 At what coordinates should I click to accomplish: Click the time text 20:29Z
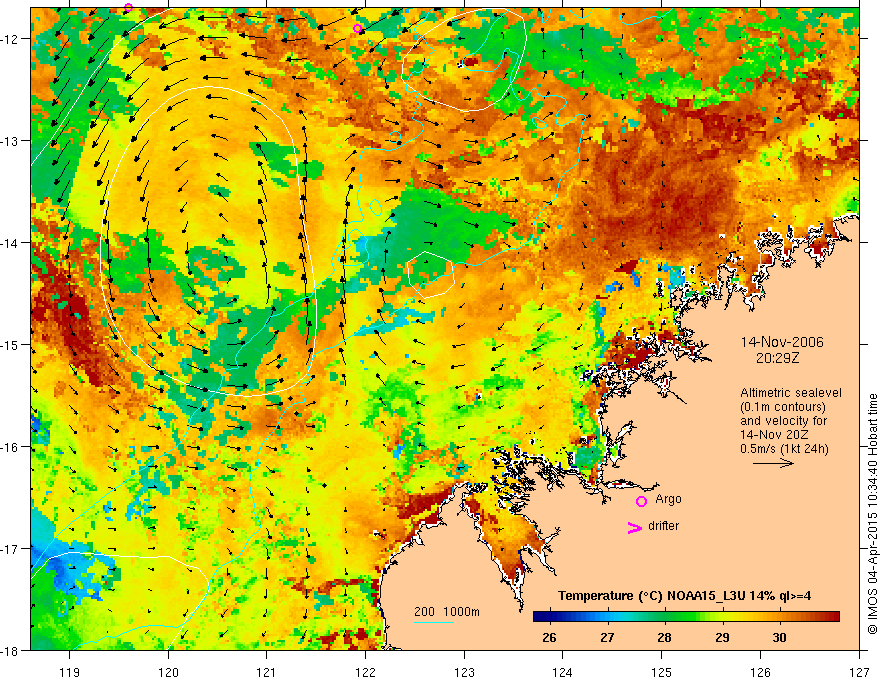click(x=777, y=358)
